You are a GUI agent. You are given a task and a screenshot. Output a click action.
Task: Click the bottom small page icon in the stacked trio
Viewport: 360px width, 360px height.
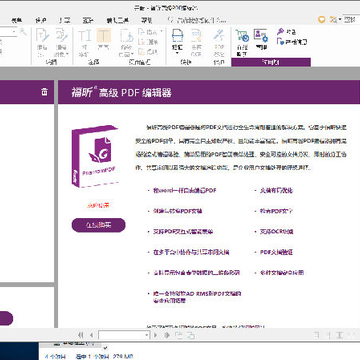[x=141, y=52]
